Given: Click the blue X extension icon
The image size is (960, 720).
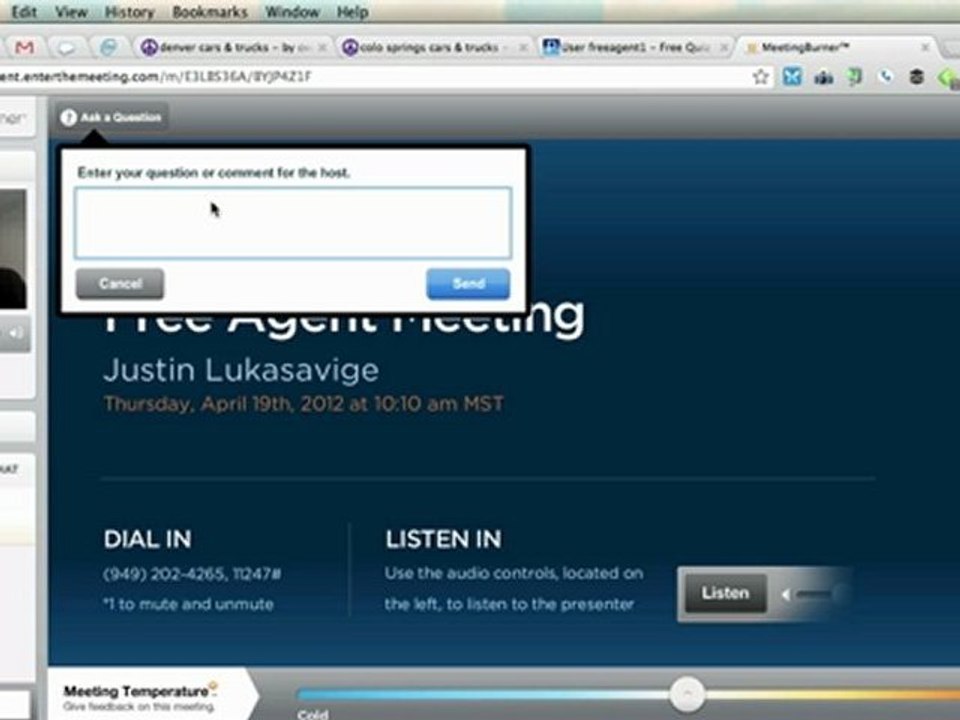Looking at the screenshot, I should (792, 77).
